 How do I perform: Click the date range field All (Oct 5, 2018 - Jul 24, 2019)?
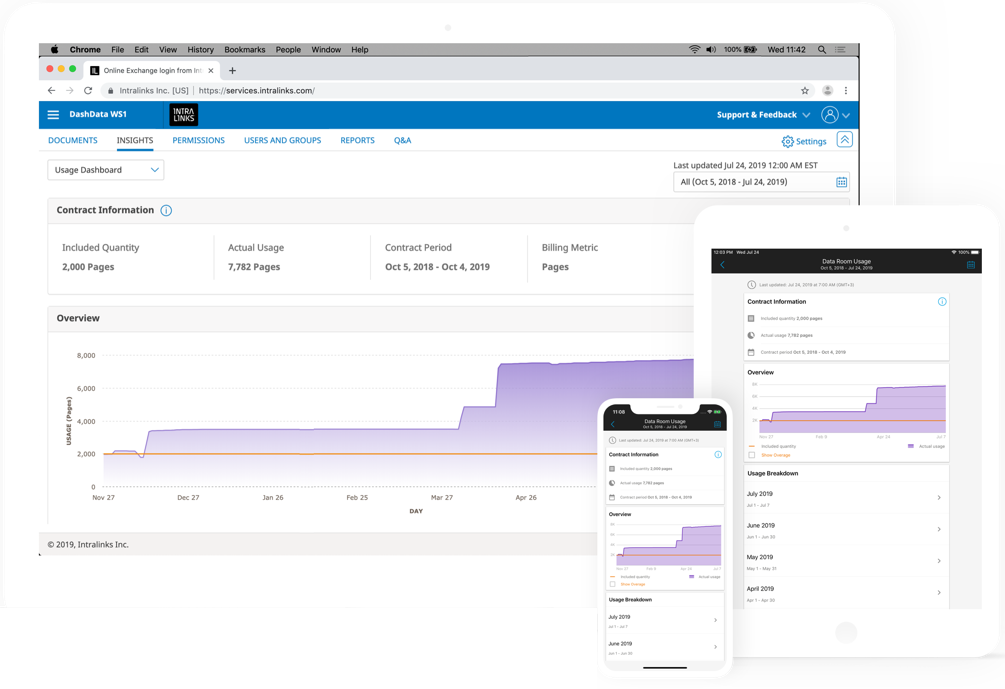(x=761, y=182)
